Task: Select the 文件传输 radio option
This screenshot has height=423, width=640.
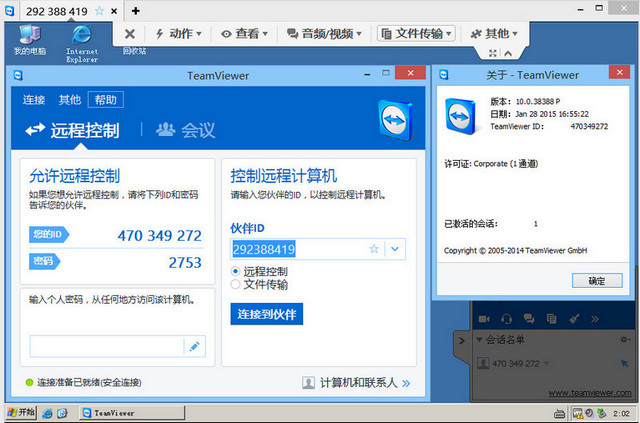Action: [x=236, y=284]
